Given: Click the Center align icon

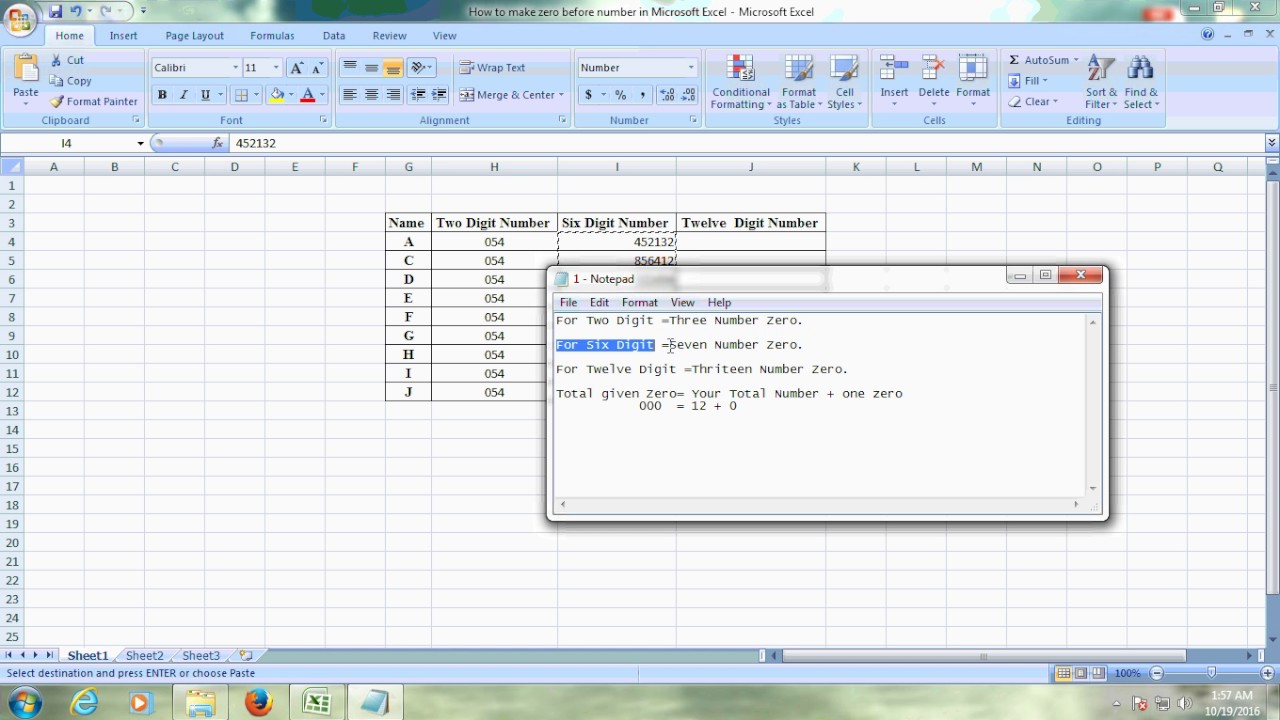Looking at the screenshot, I should tap(371, 95).
